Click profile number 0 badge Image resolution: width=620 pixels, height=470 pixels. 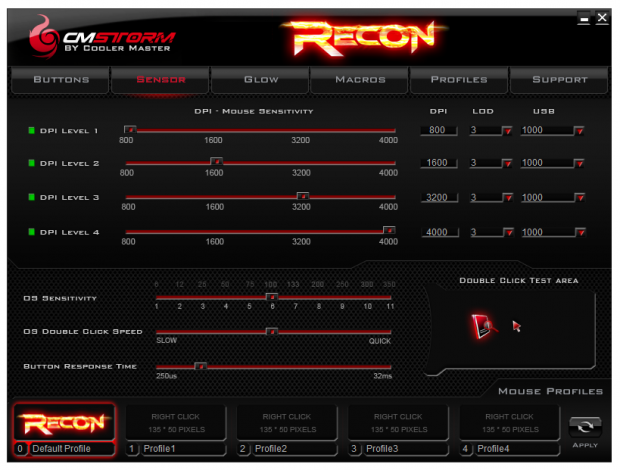click(x=20, y=449)
